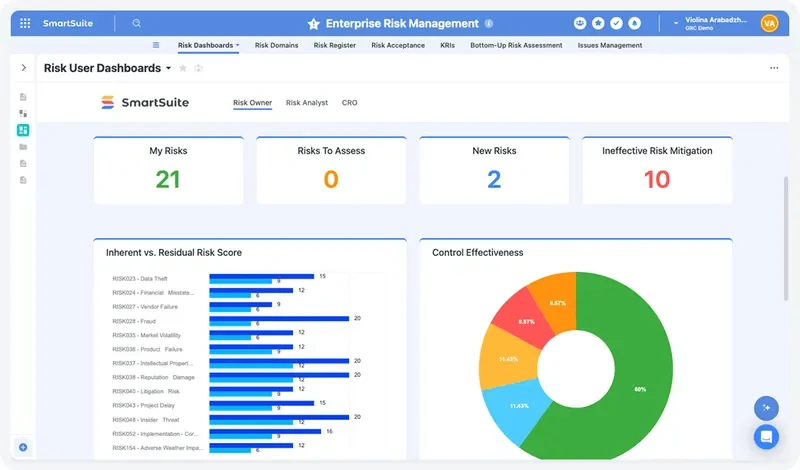The width and height of the screenshot is (800, 470).
Task: Click the SmartSuite logo in dashboard header
Action: [x=145, y=103]
